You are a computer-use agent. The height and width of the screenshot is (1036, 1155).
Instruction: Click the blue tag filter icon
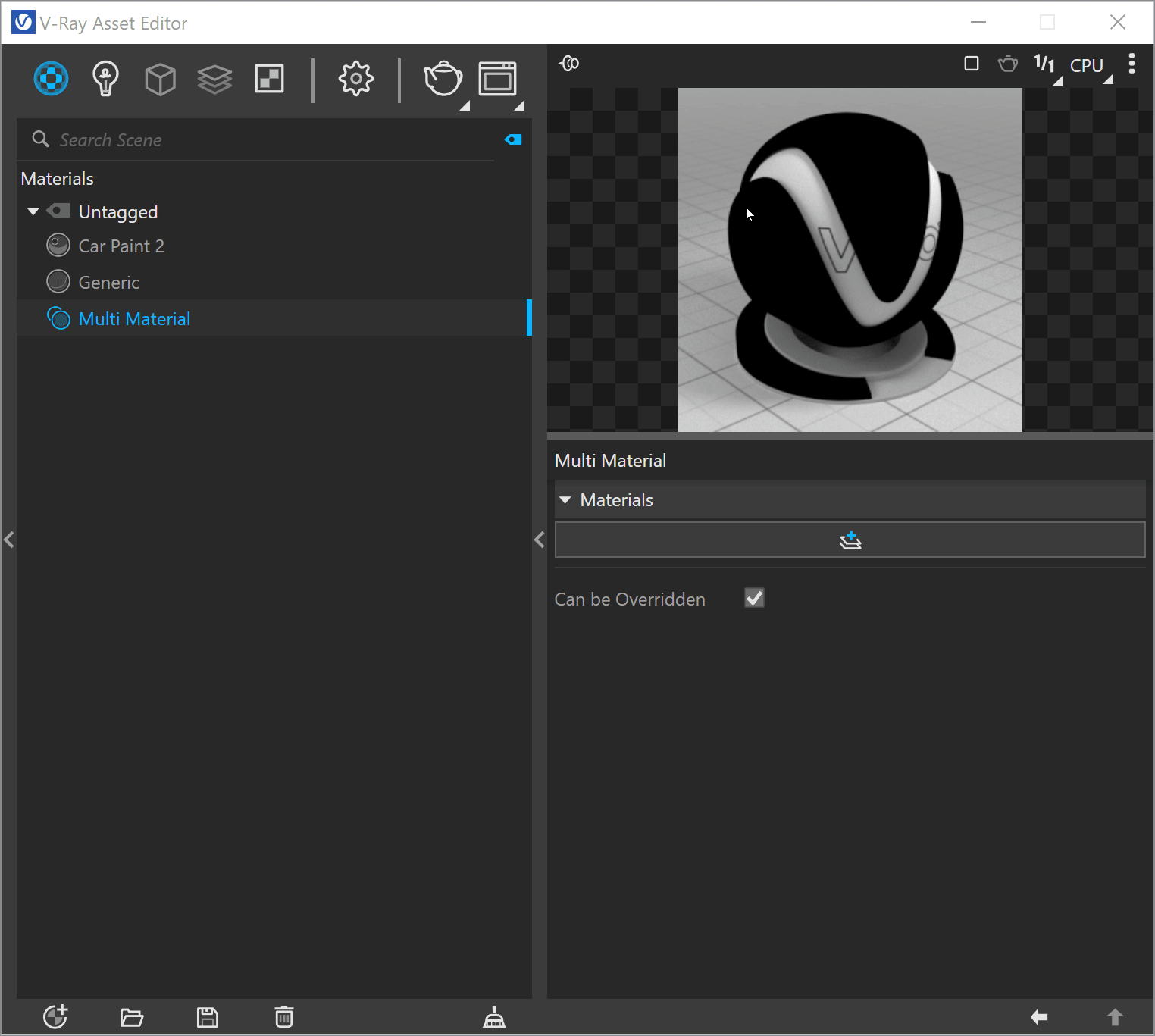point(513,139)
